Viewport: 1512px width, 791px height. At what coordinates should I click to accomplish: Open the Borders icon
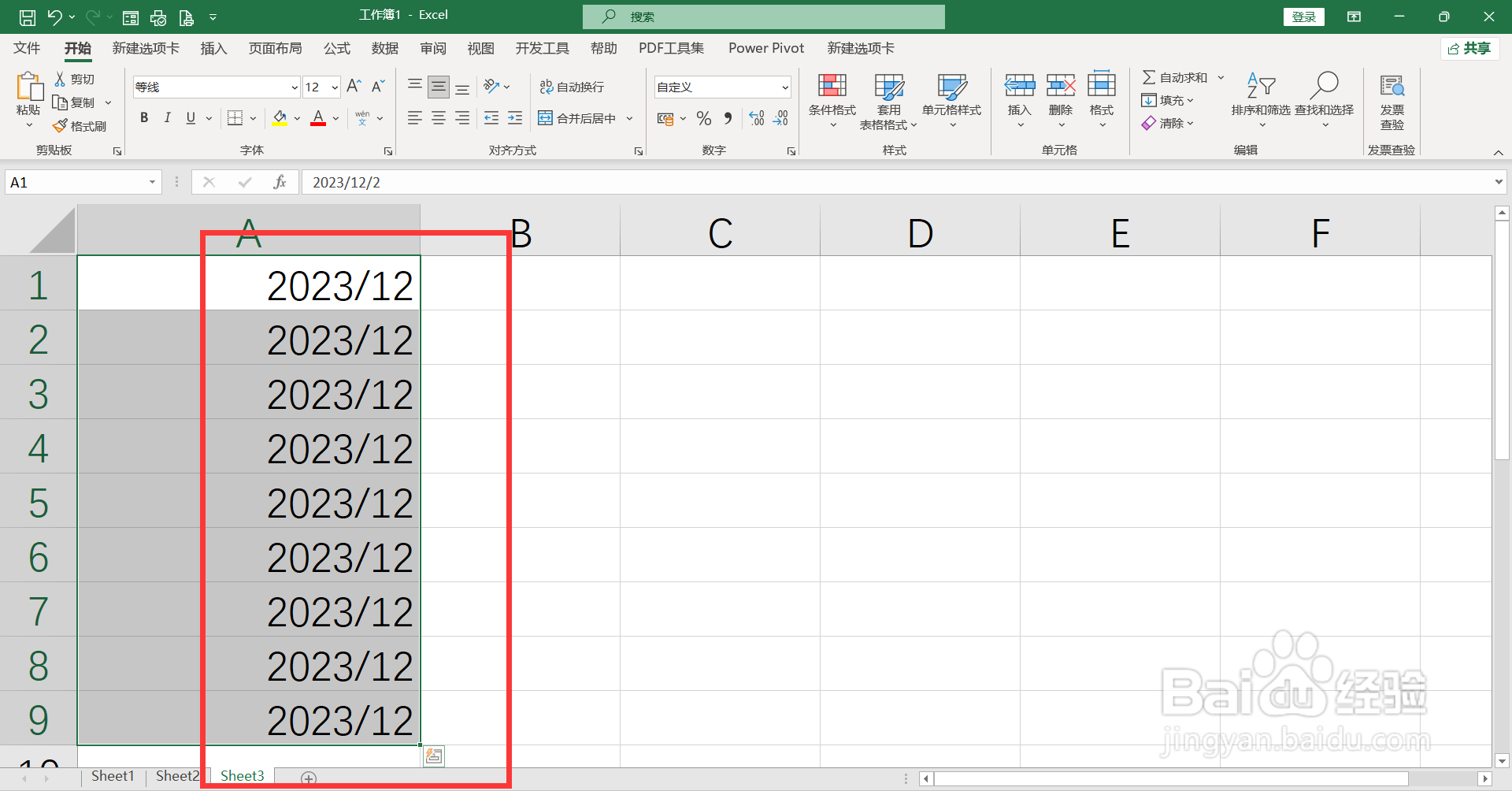[235, 118]
